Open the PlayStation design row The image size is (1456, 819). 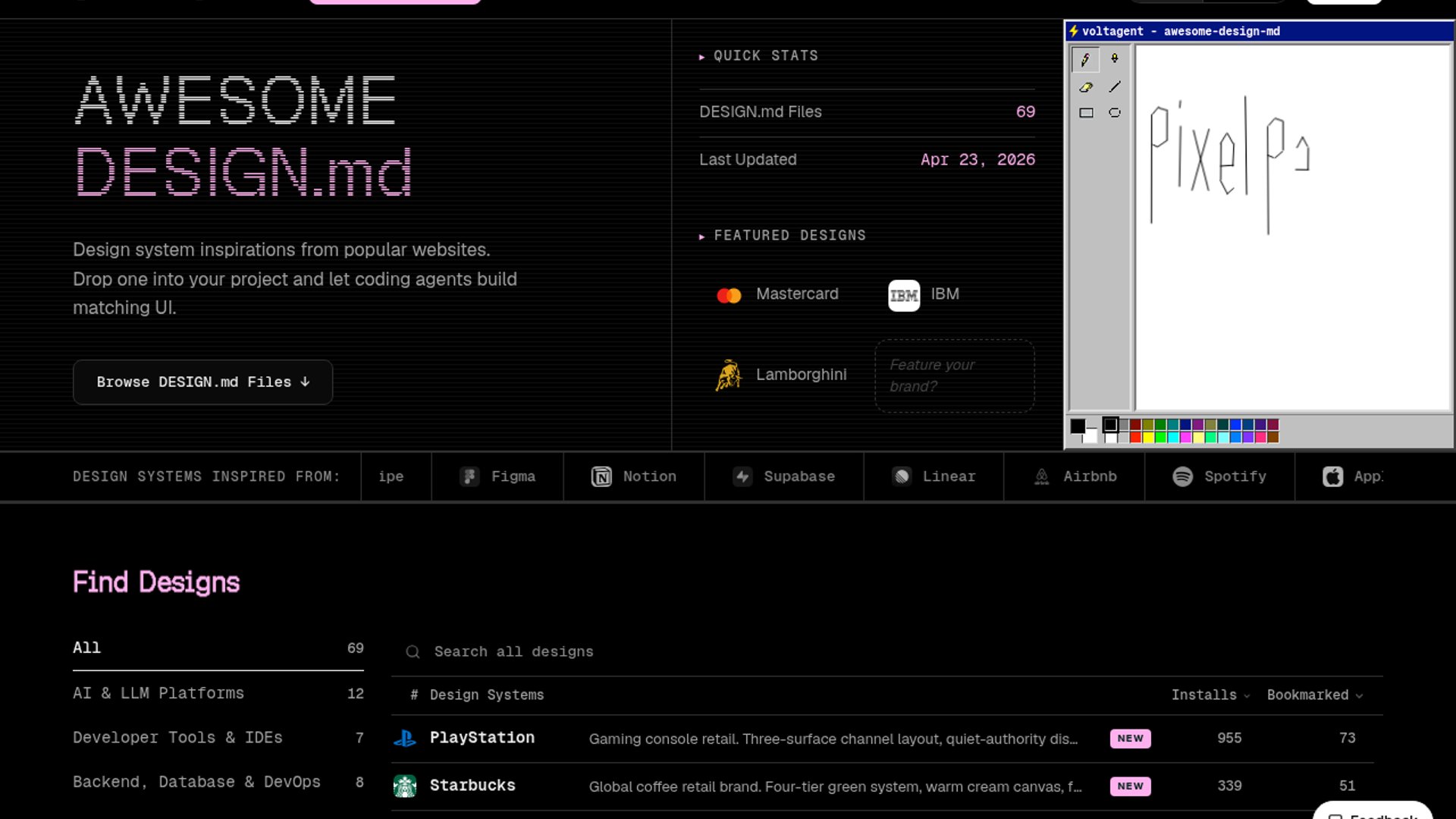click(x=482, y=738)
